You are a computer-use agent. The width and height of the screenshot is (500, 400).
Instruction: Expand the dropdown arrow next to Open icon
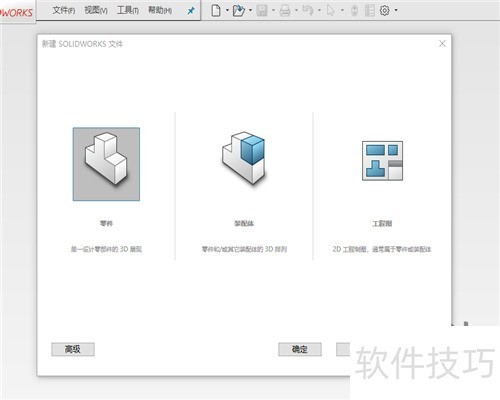coord(250,10)
